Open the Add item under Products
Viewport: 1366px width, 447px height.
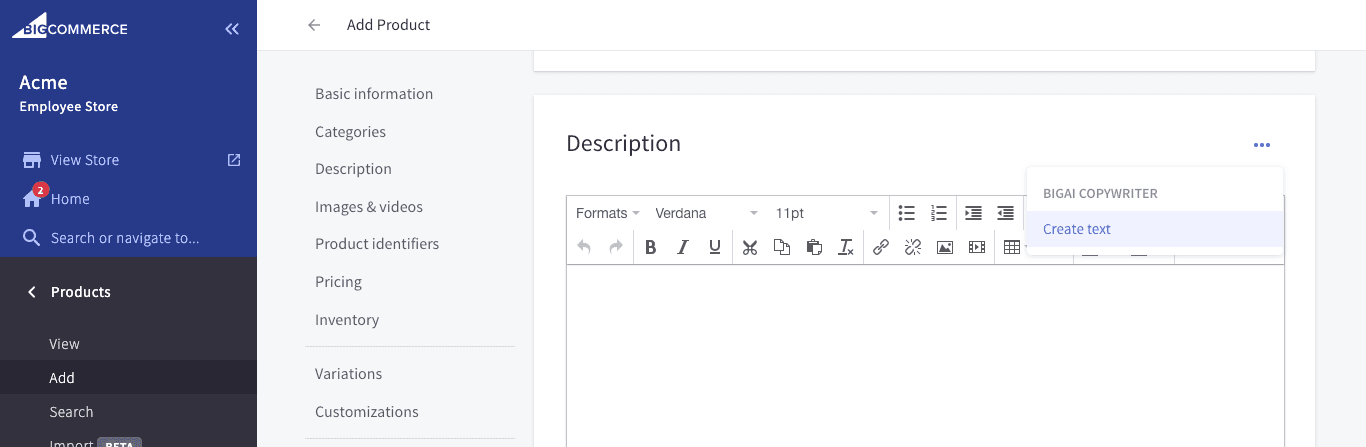pos(62,378)
